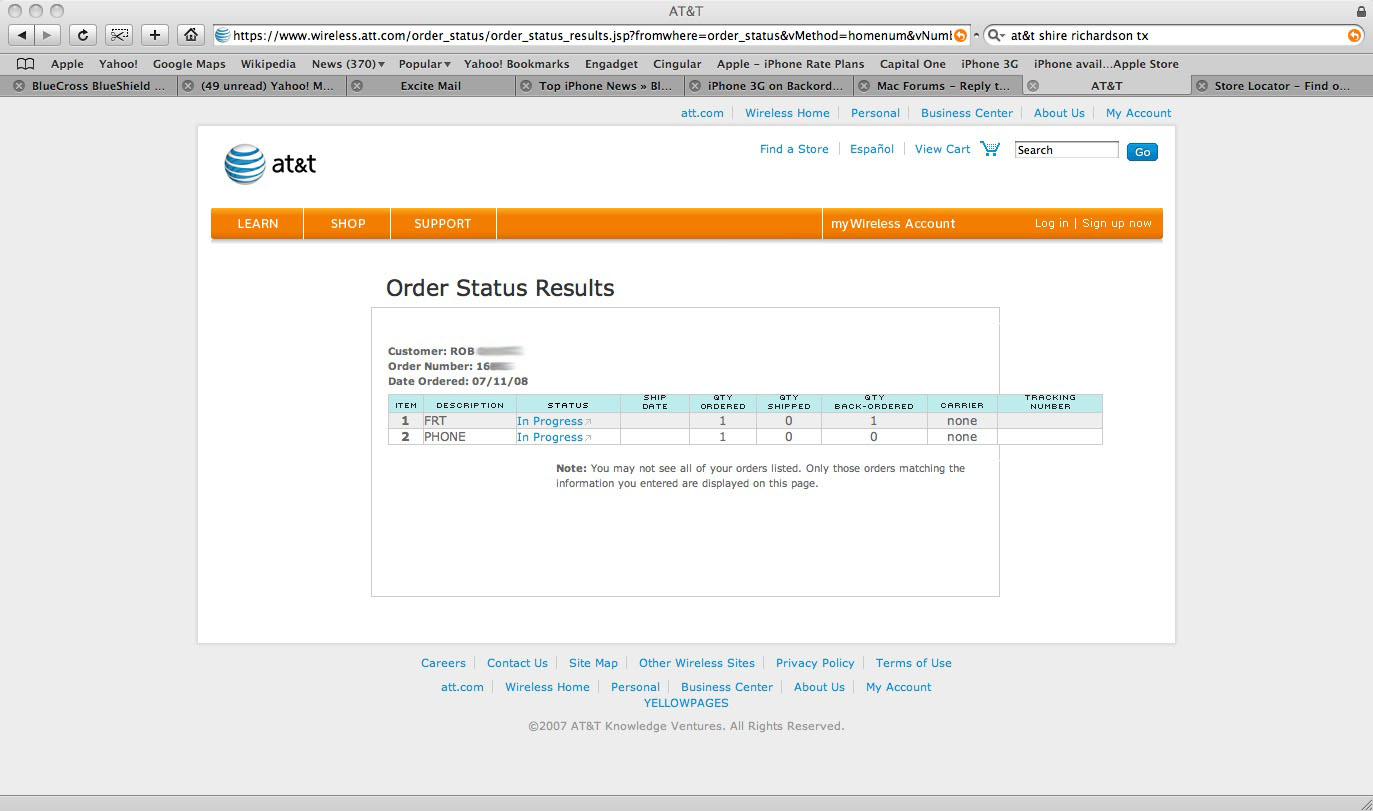Close the iPhone 3G on Backorder tab
This screenshot has height=811, width=1373.
click(x=694, y=86)
